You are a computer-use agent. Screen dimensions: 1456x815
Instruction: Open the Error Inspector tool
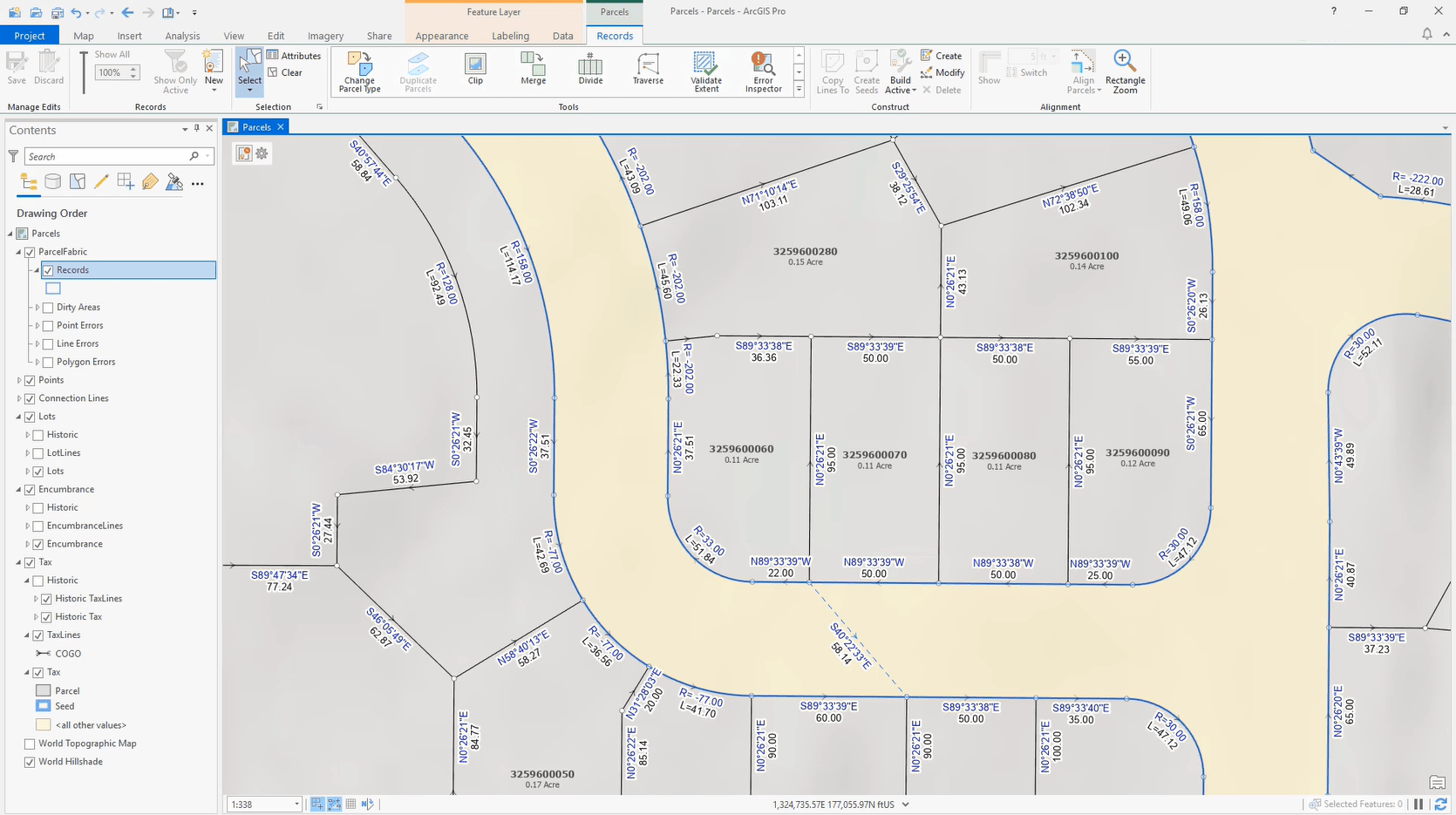tap(762, 71)
